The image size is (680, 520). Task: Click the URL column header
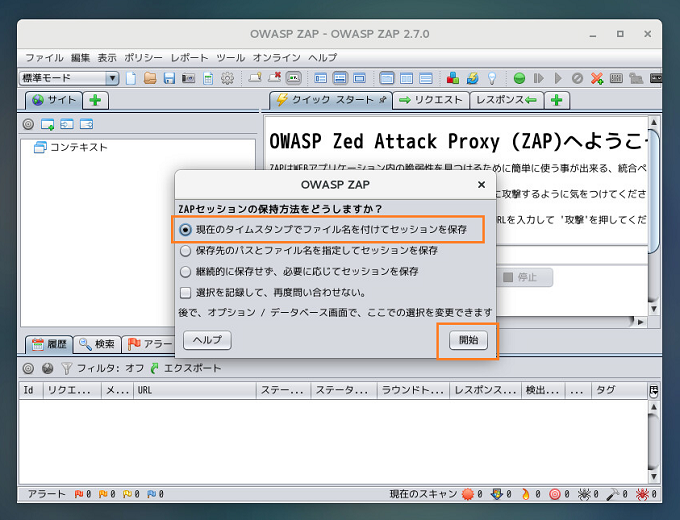click(x=195, y=390)
